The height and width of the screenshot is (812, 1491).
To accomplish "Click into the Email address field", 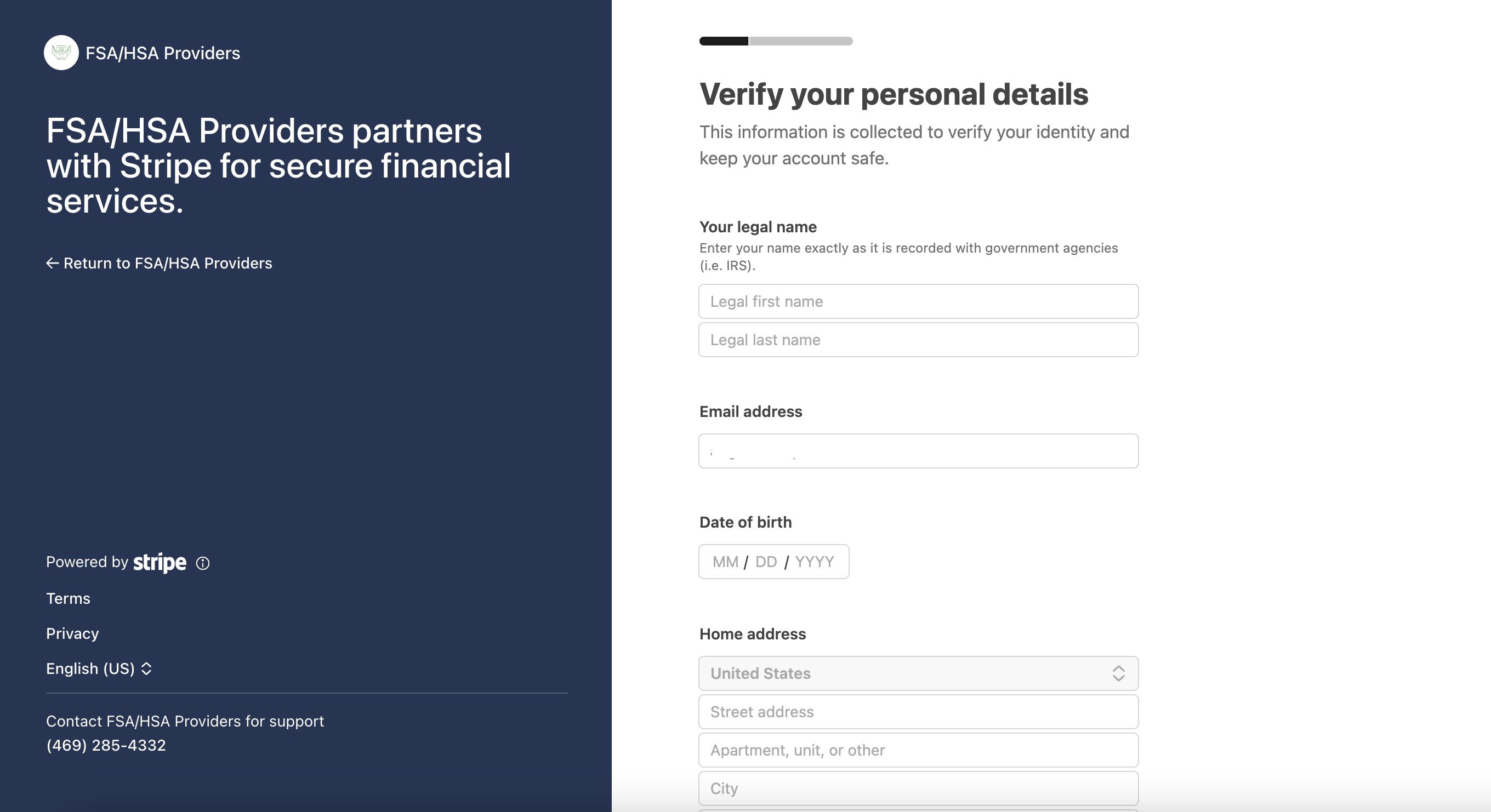I will coord(919,451).
